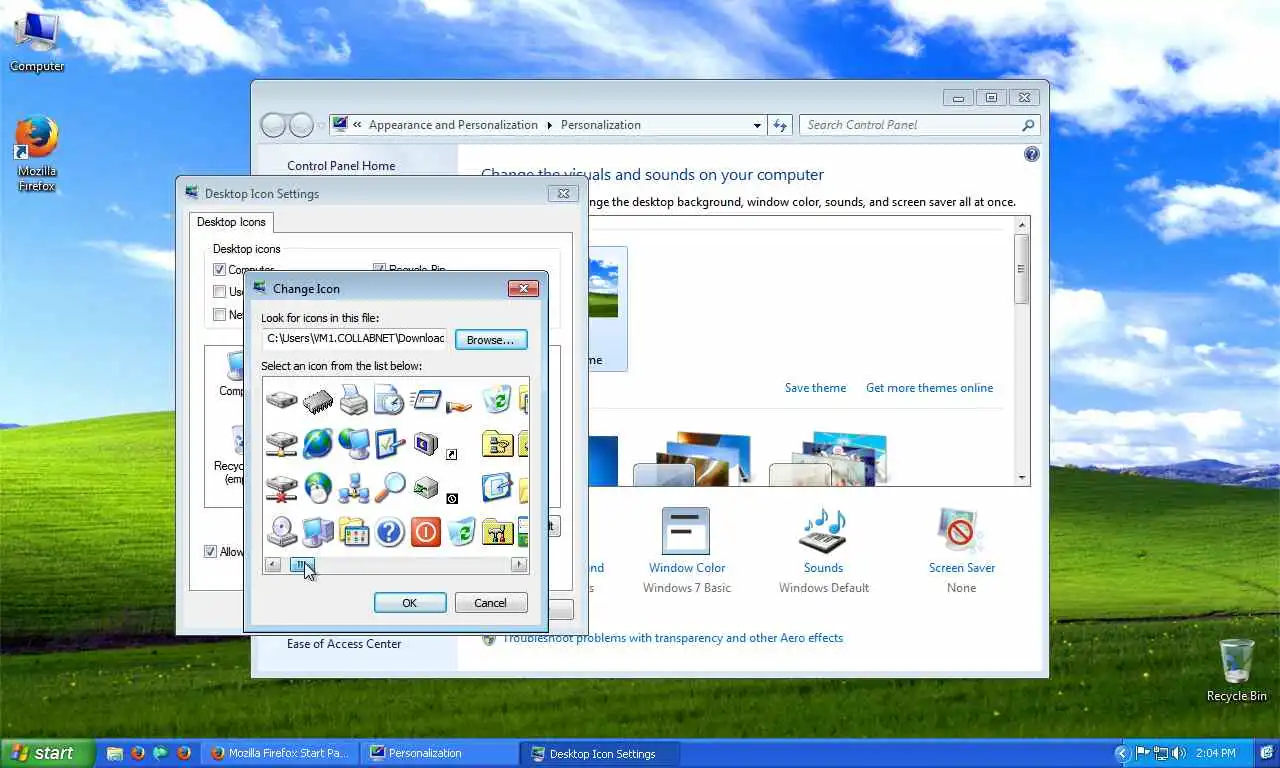Choose the folder with control panel grid icon
The image size is (1280, 768).
(x=354, y=531)
